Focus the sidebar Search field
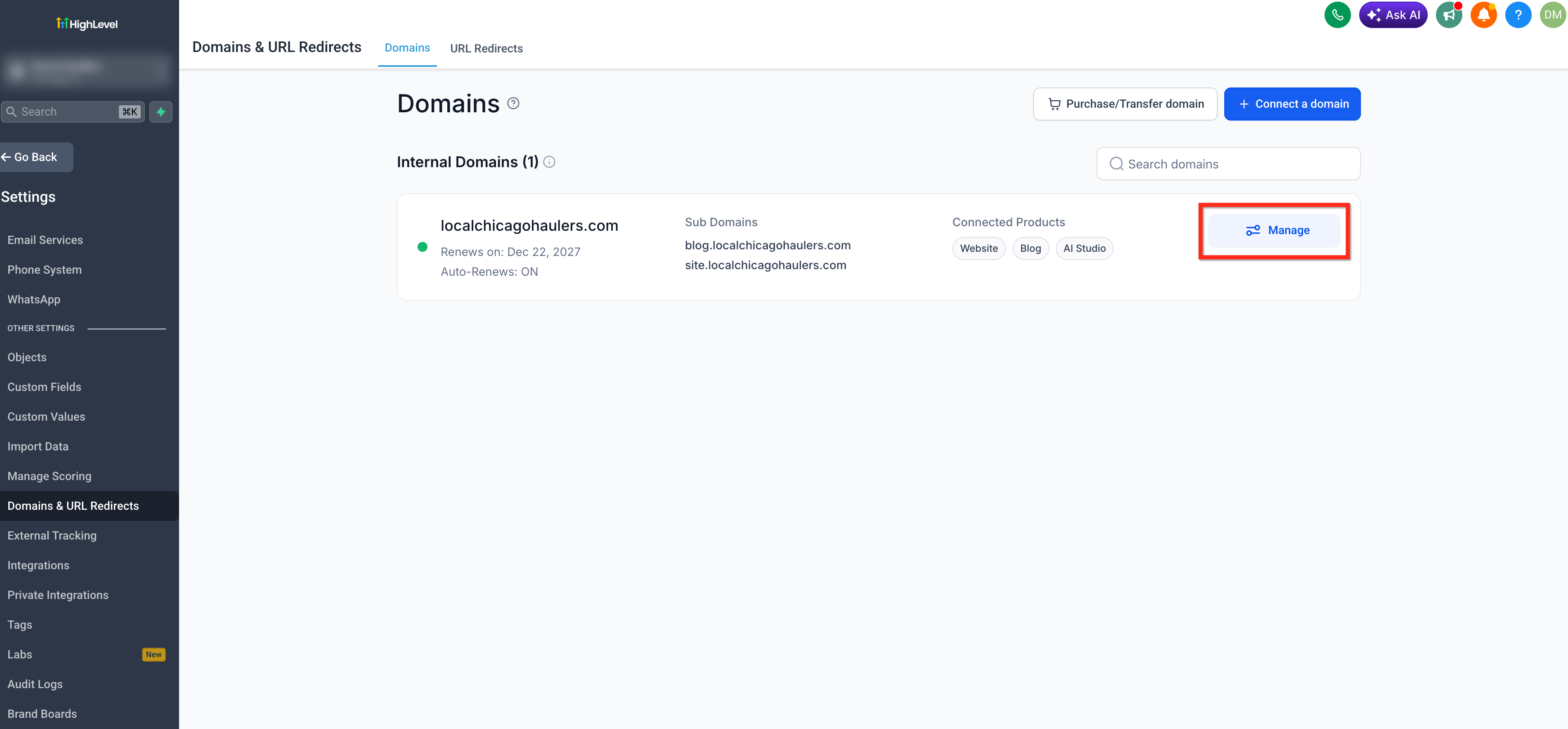 point(72,111)
